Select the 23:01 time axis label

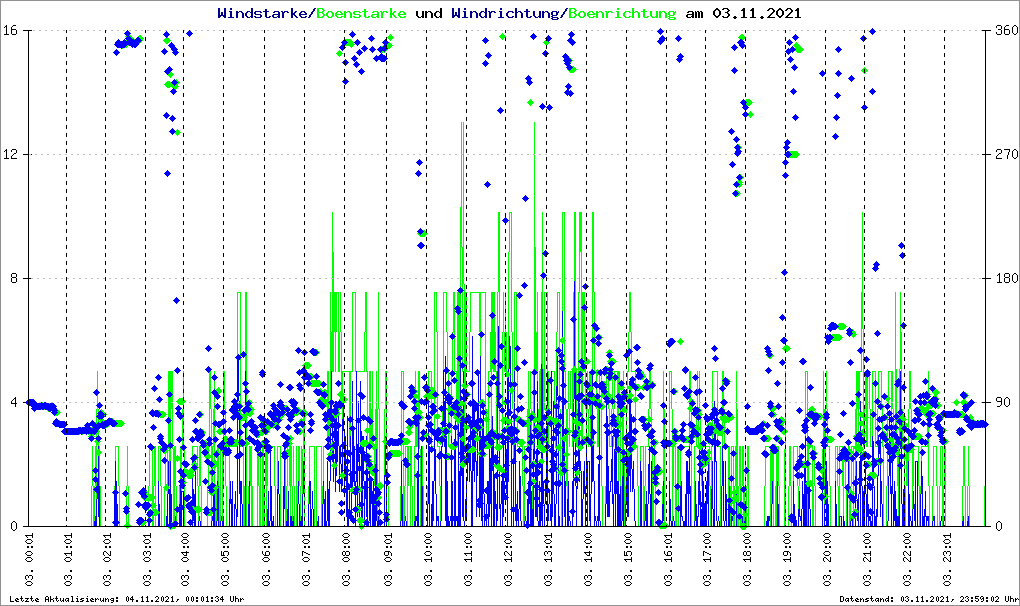tap(946, 559)
